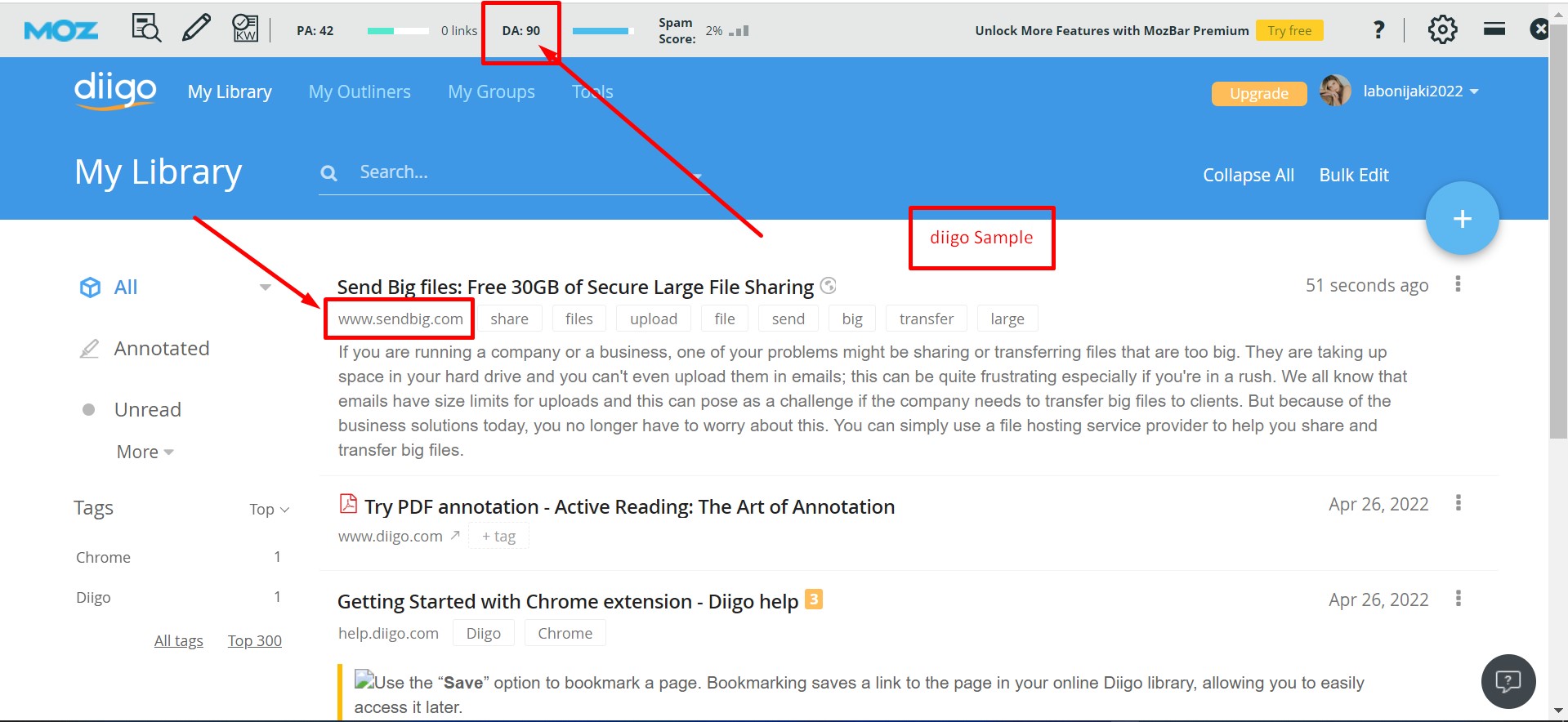
Task: Click Bulk Edit
Action: 1354,175
